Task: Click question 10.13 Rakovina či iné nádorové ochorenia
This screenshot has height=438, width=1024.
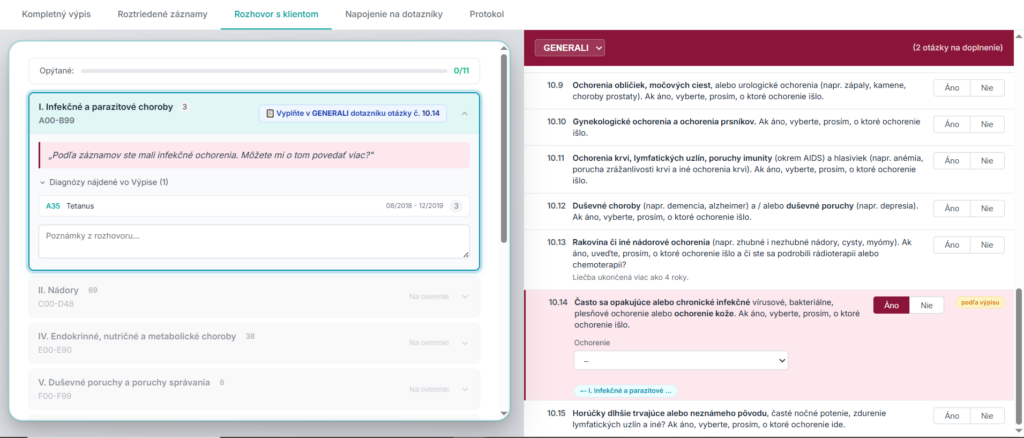Action: (x=742, y=253)
